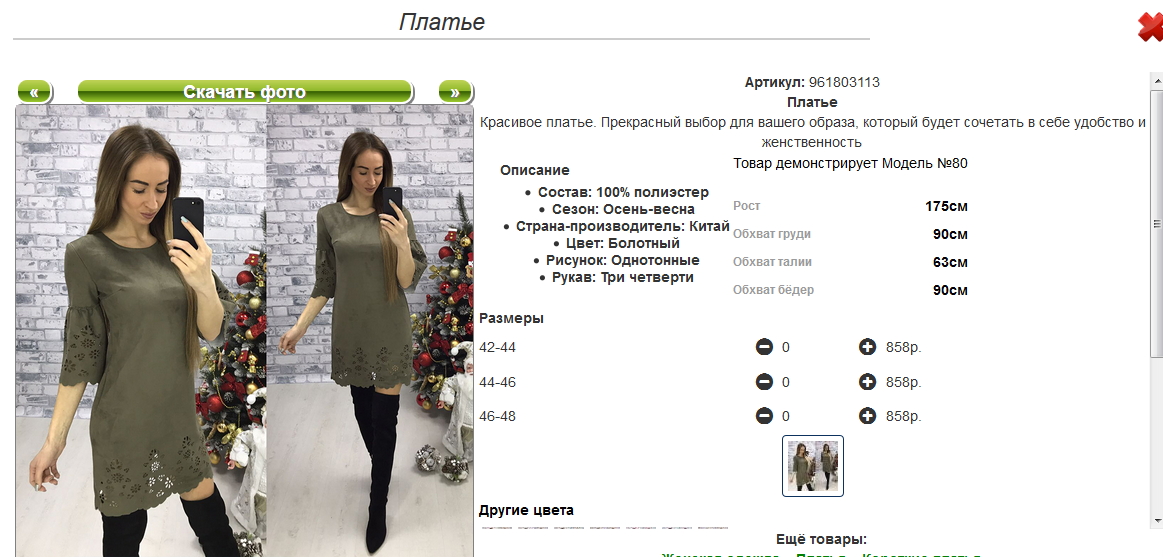Select the dress photo thumbnail

click(813, 466)
